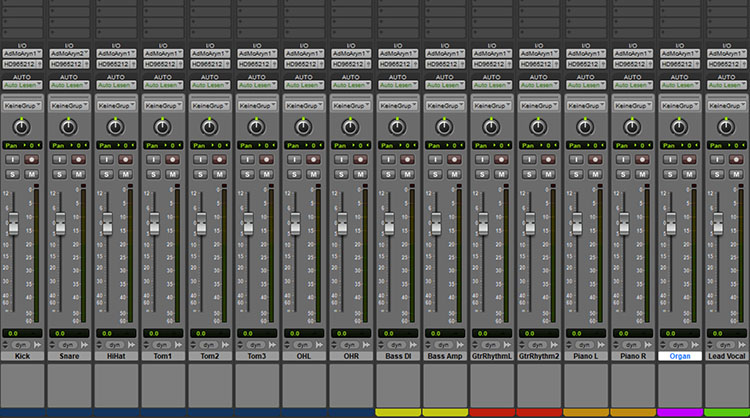Open Auto Lesen dropdown on Piano L
Image resolution: width=750 pixels, height=418 pixels.
coord(585,85)
